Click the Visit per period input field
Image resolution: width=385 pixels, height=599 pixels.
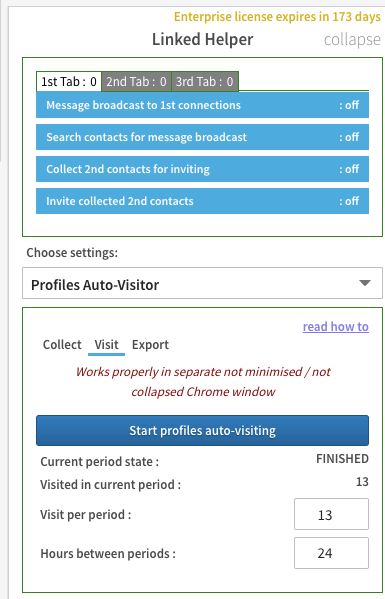[332, 514]
